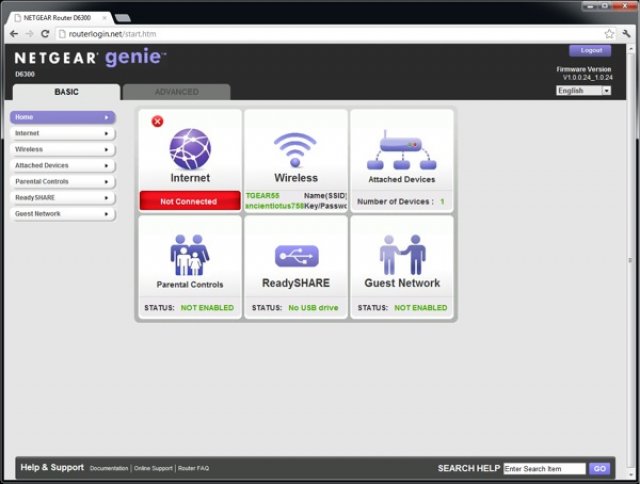Select the NETGEAR Router D6300 browser tab
The image size is (640, 484).
60,18
